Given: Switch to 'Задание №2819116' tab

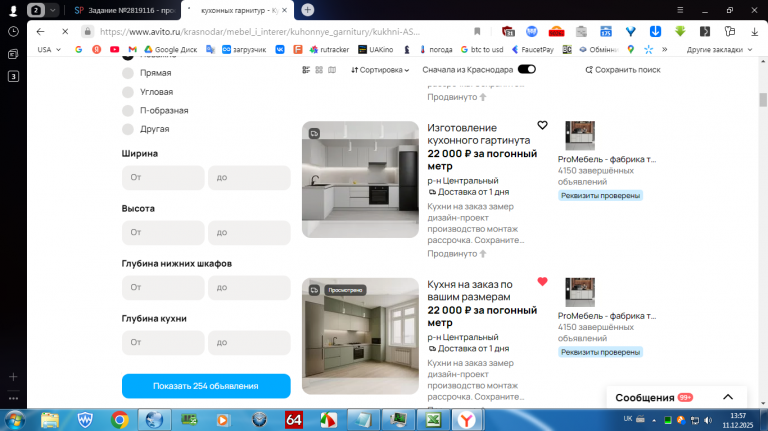Looking at the screenshot, I should tap(125, 10).
